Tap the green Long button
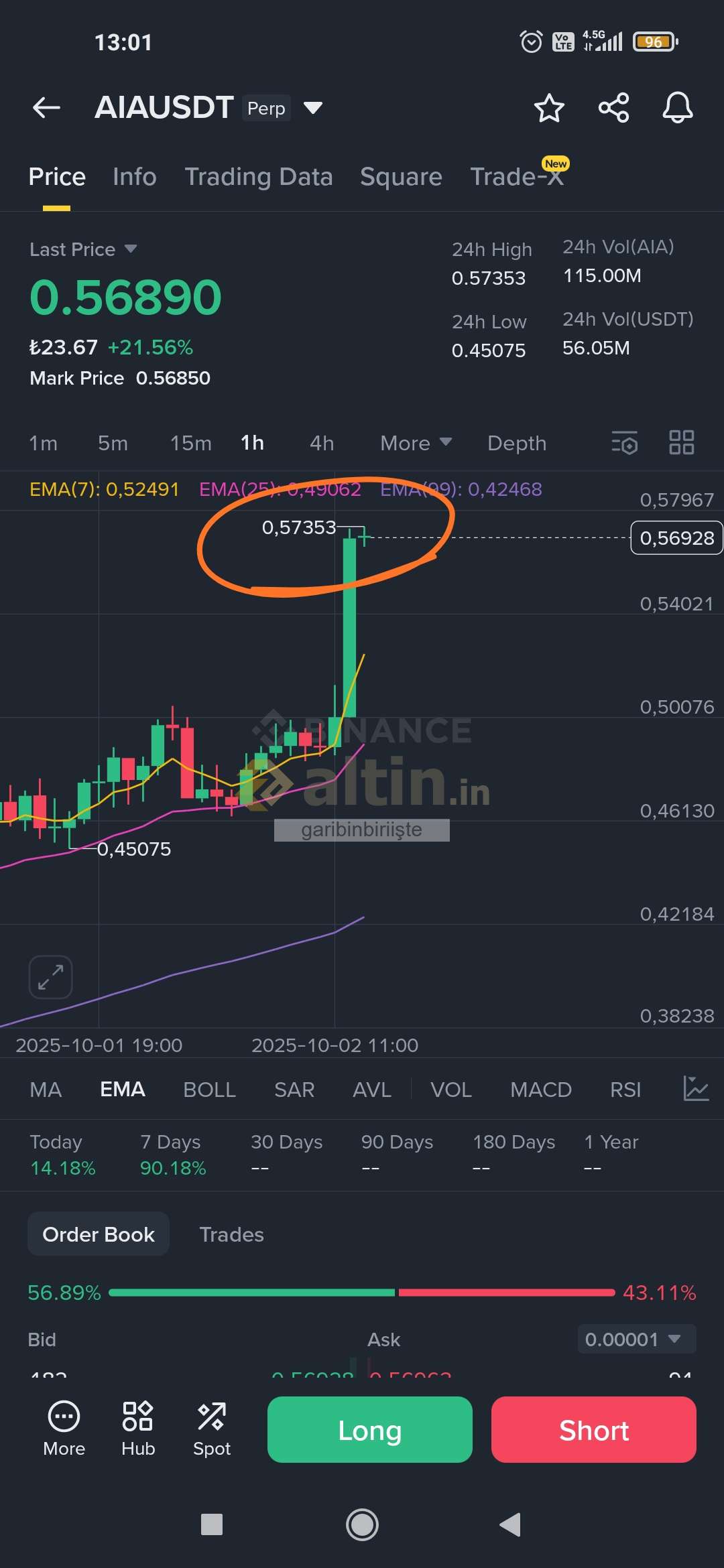The height and width of the screenshot is (1568, 724). coord(370,1430)
